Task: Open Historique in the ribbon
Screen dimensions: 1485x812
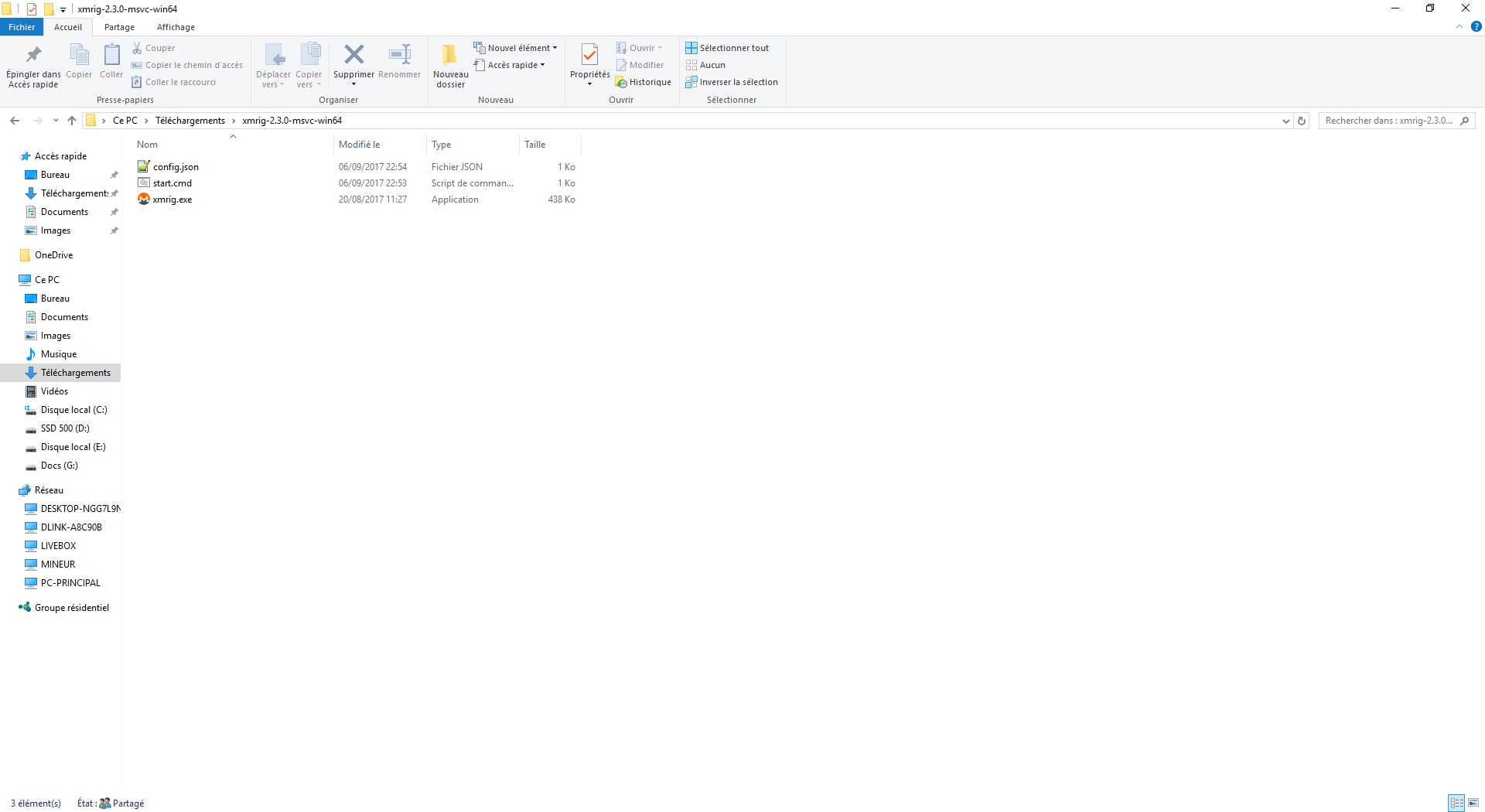Action: (643, 82)
